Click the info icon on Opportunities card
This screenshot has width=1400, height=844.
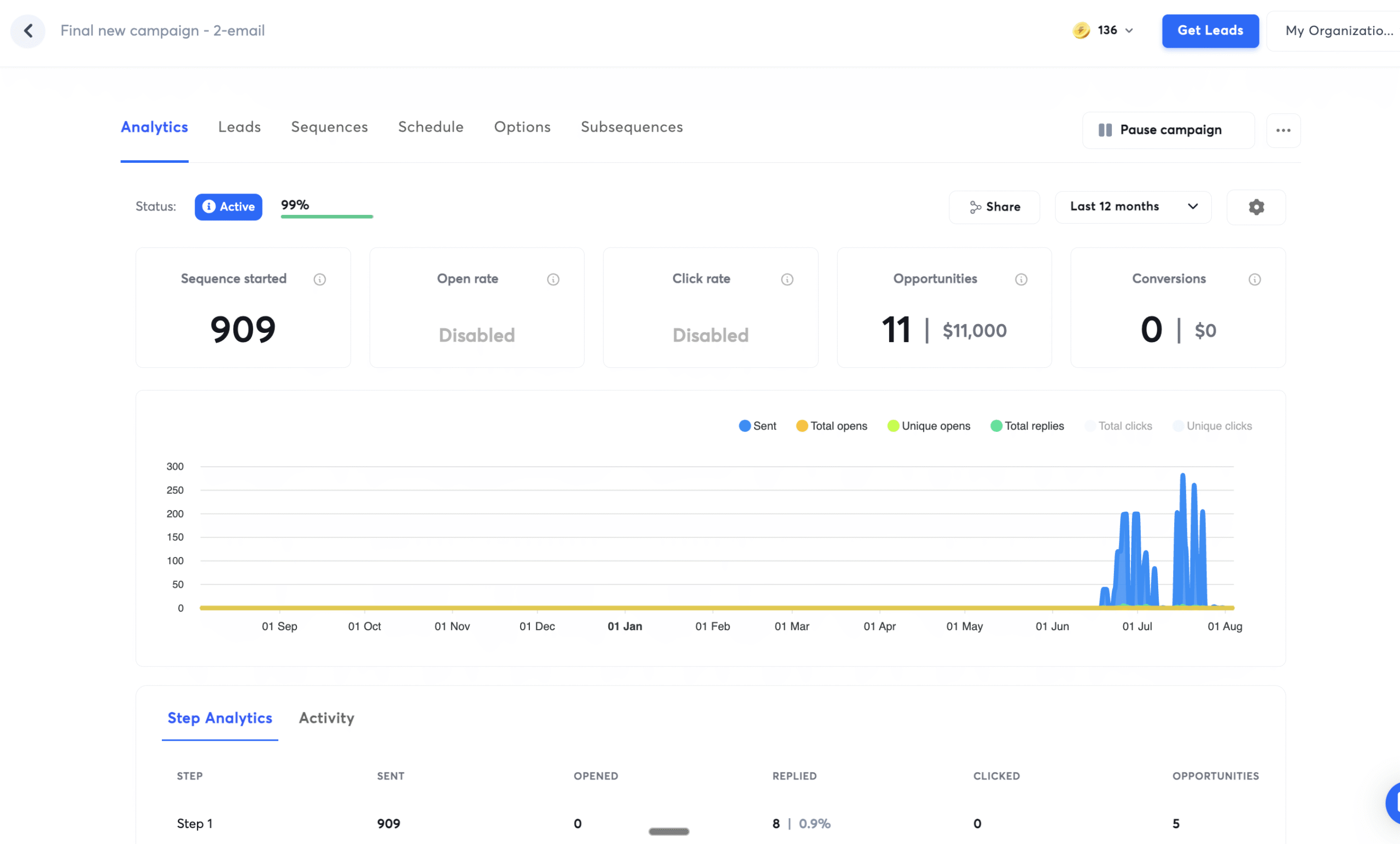click(x=1021, y=279)
